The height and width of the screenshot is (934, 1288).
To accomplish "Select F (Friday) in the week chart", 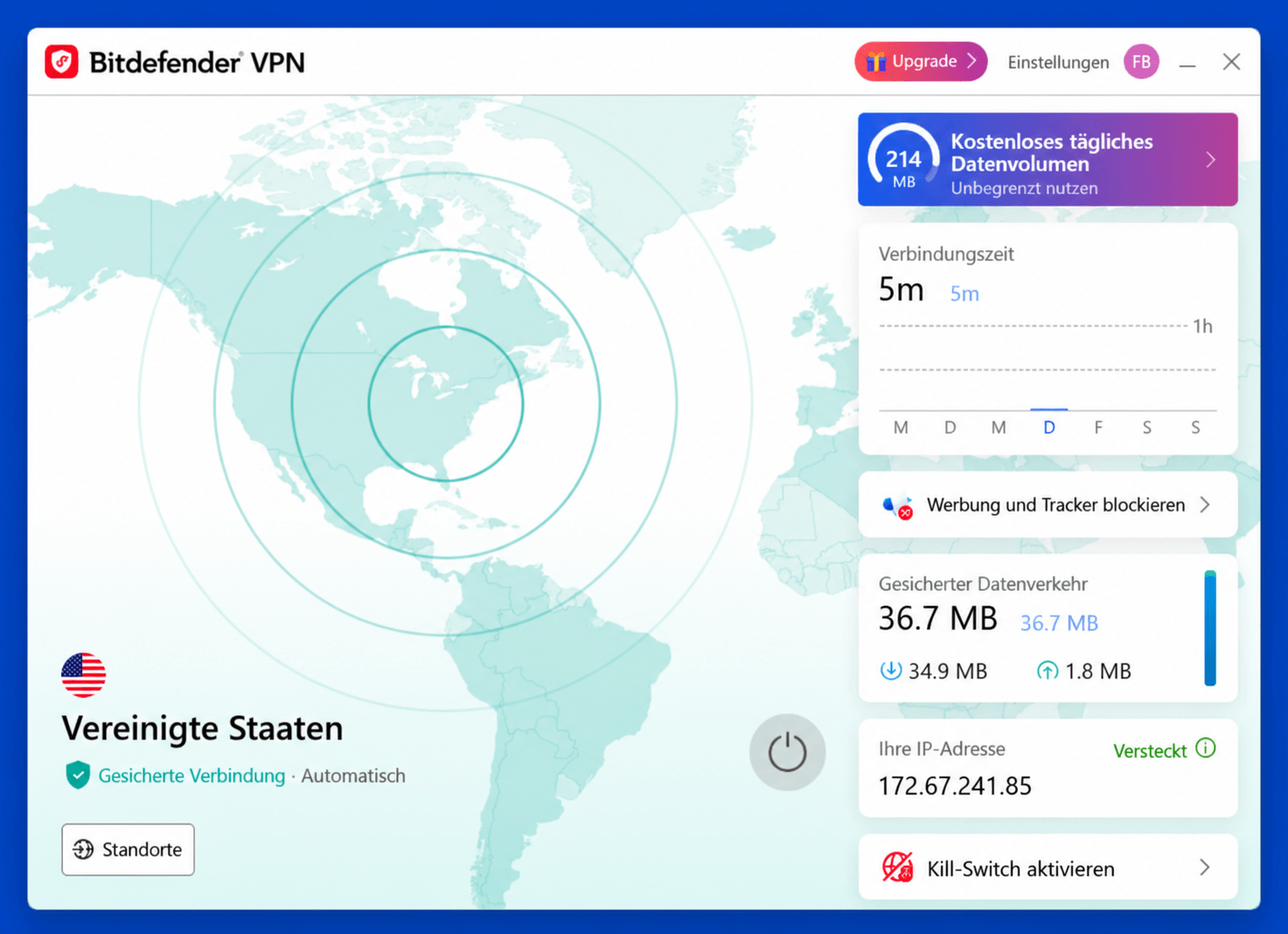I will pyautogui.click(x=1098, y=428).
